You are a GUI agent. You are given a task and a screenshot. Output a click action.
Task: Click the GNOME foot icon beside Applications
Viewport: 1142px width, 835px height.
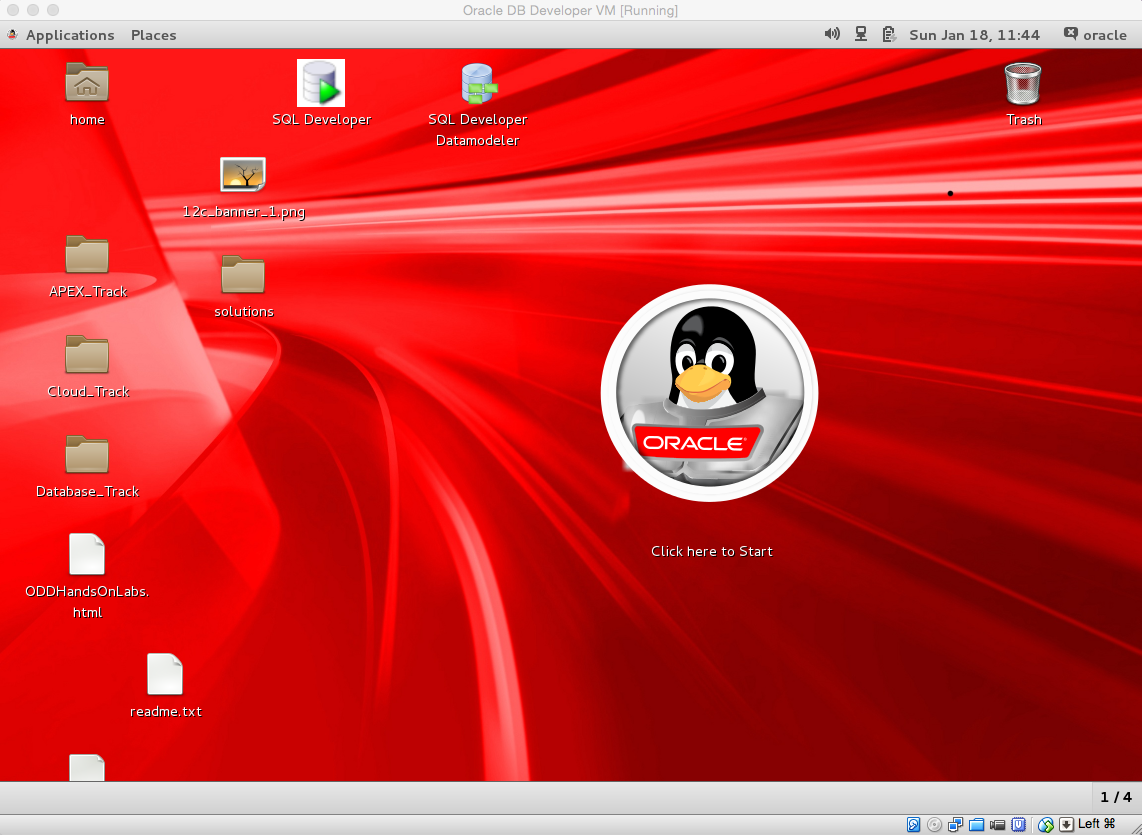coord(12,34)
